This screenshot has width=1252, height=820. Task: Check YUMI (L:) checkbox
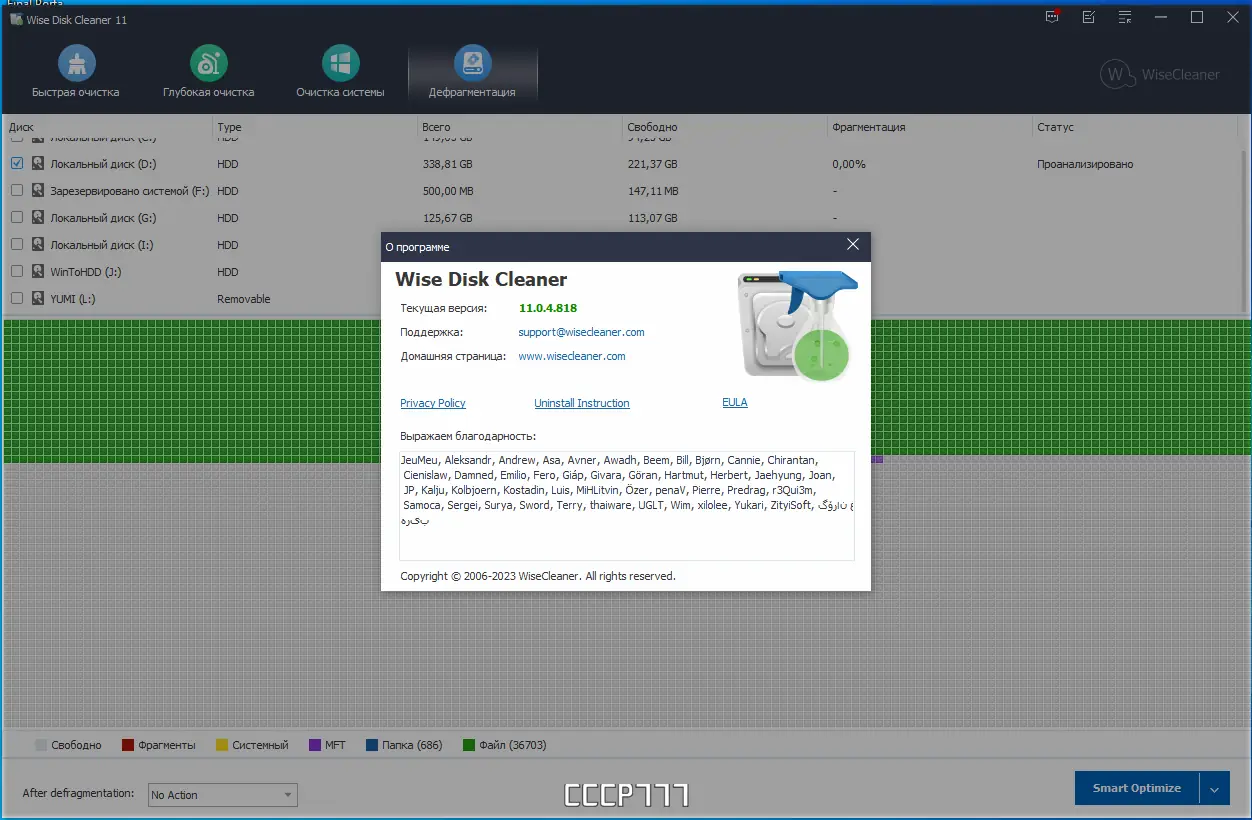click(17, 298)
